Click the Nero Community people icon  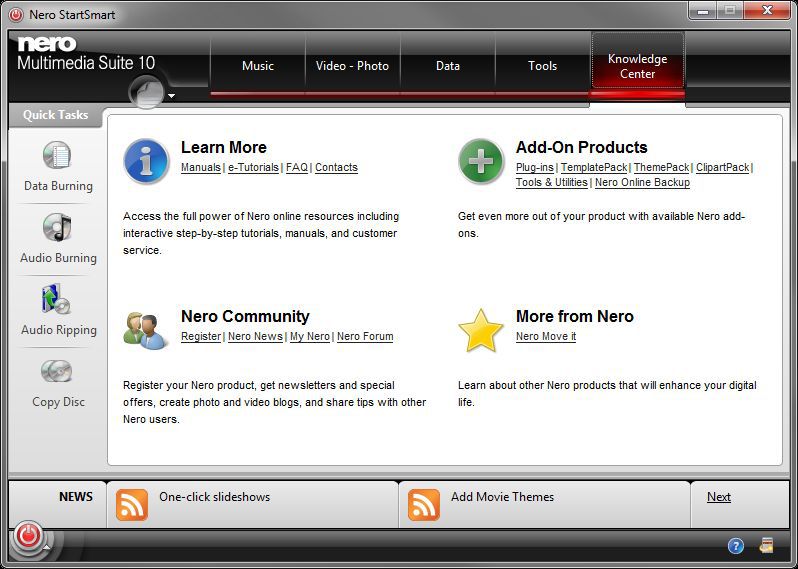point(146,331)
